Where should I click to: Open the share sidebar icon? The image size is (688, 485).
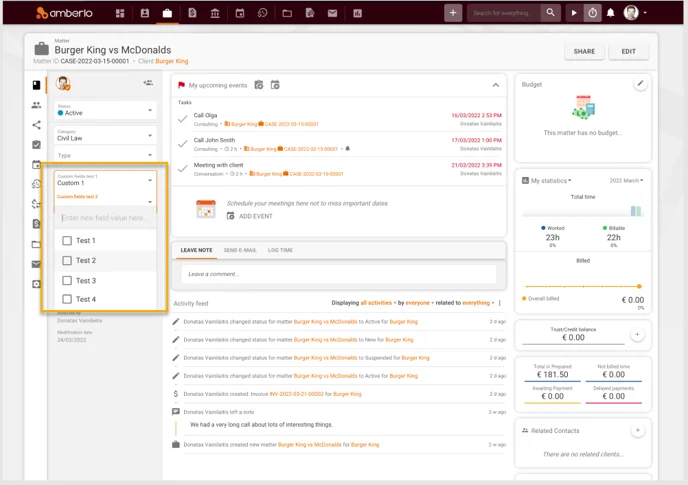tap(36, 125)
